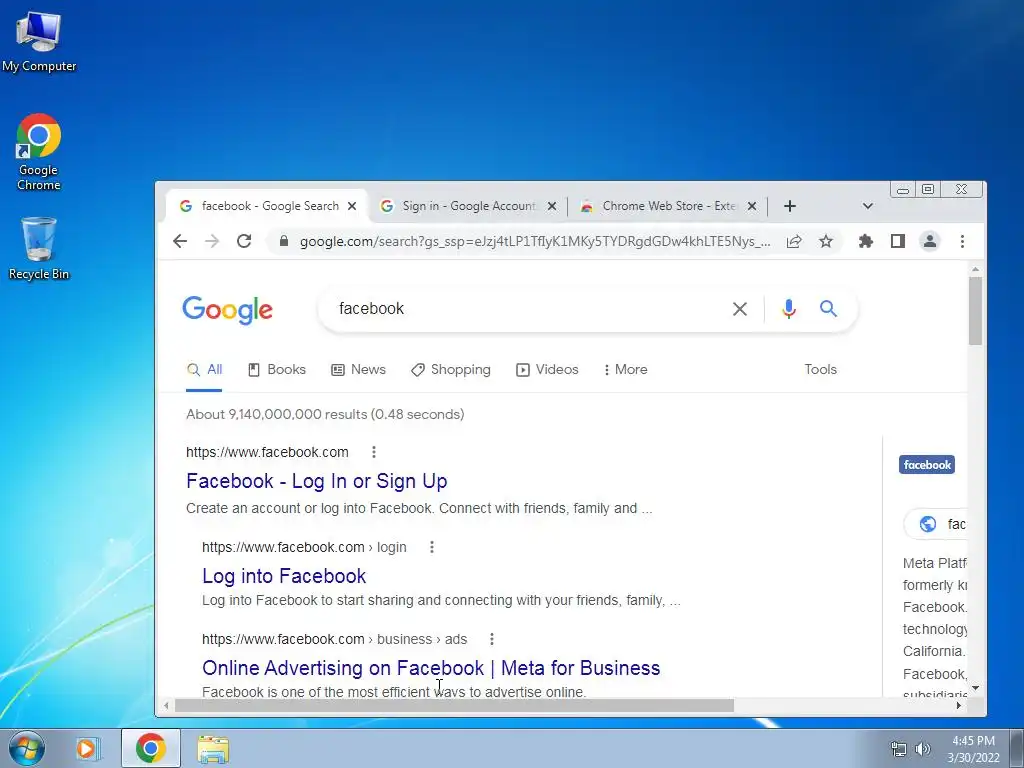The width and height of the screenshot is (1024, 768).
Task: Switch to the Chrome Web Store tab
Action: click(667, 206)
